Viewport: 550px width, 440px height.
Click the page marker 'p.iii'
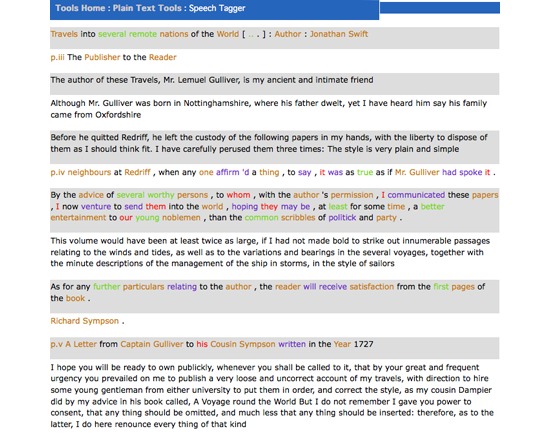(x=57, y=57)
